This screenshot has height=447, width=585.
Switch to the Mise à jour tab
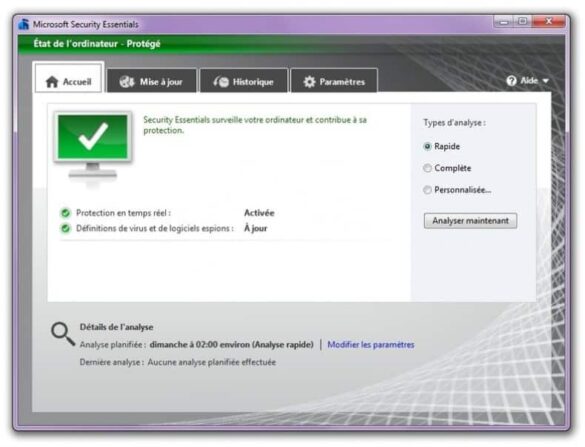point(151,81)
